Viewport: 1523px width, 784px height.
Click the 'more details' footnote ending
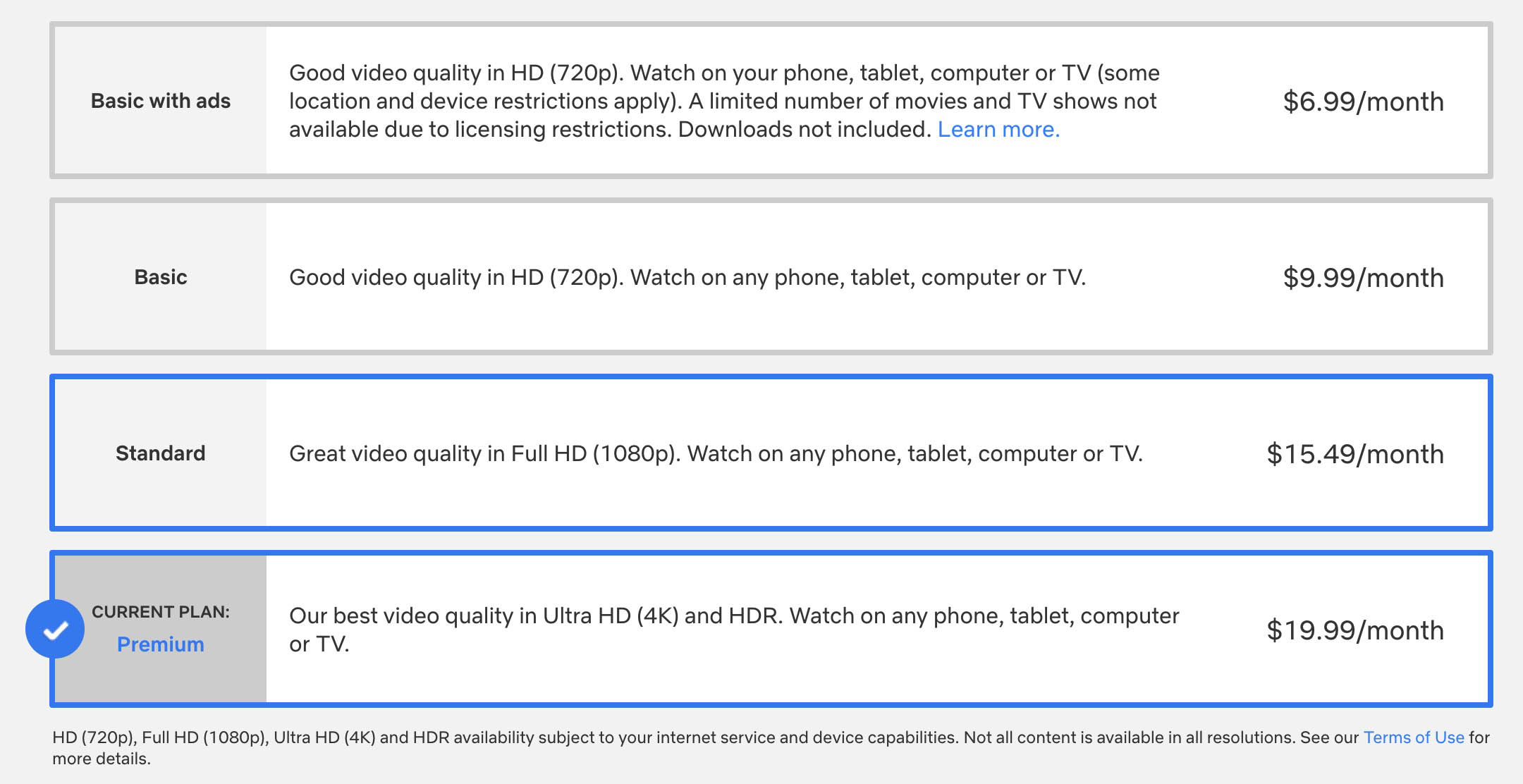[x=102, y=759]
